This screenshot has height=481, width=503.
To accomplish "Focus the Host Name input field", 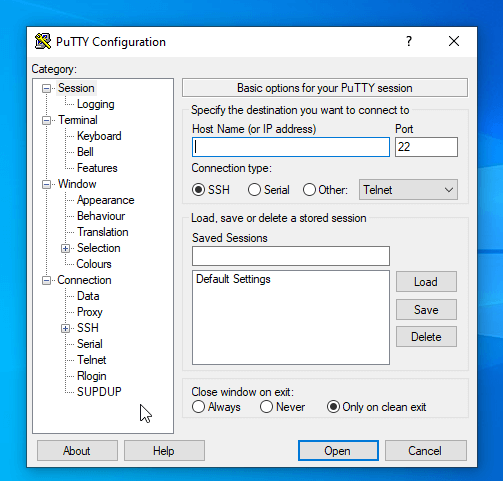I will [x=291, y=147].
